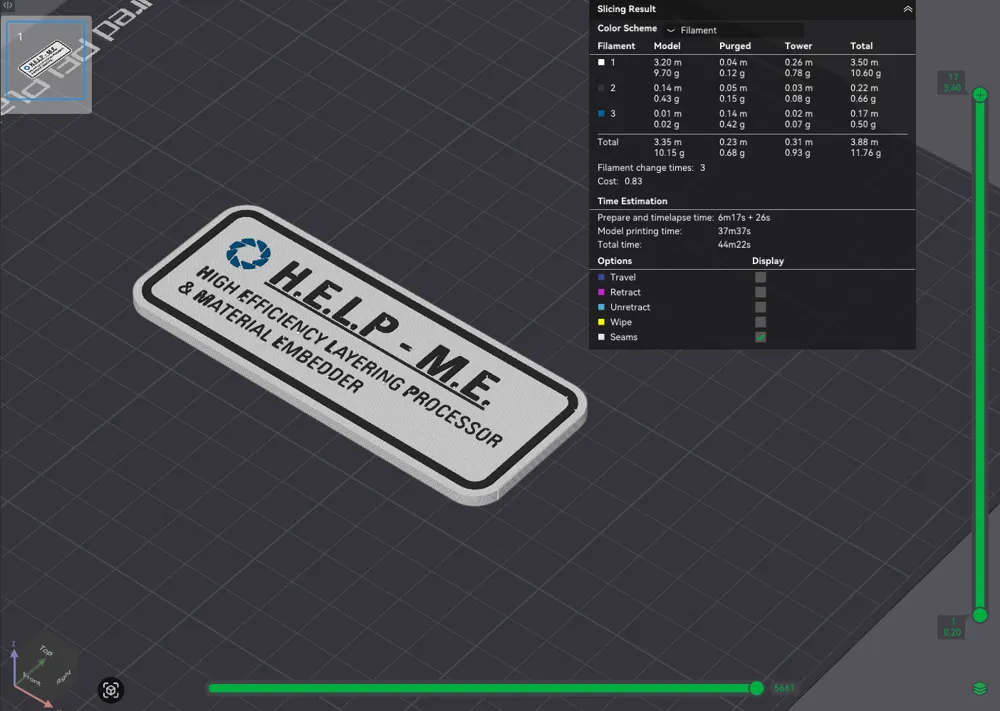Click the 'Tower' column header

pos(798,46)
